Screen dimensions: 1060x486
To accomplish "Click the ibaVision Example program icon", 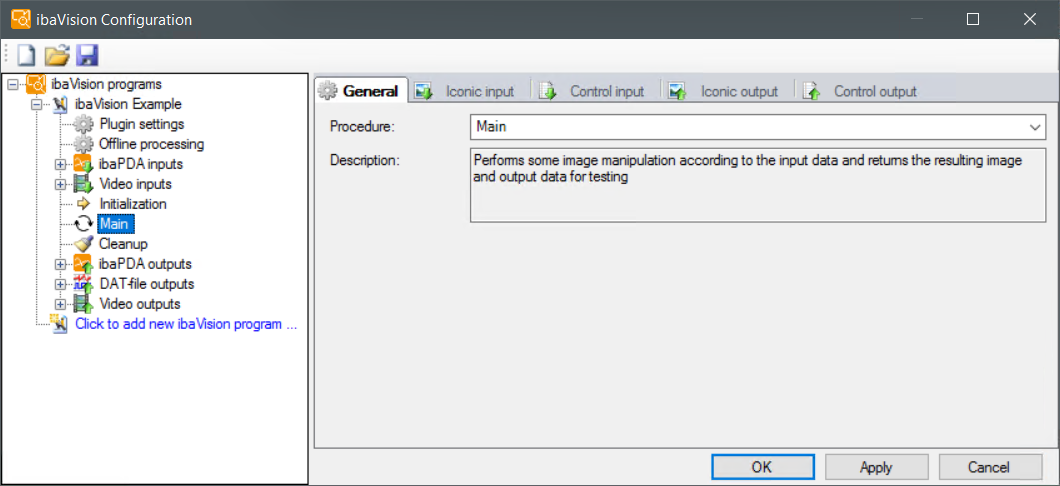I will (60, 104).
